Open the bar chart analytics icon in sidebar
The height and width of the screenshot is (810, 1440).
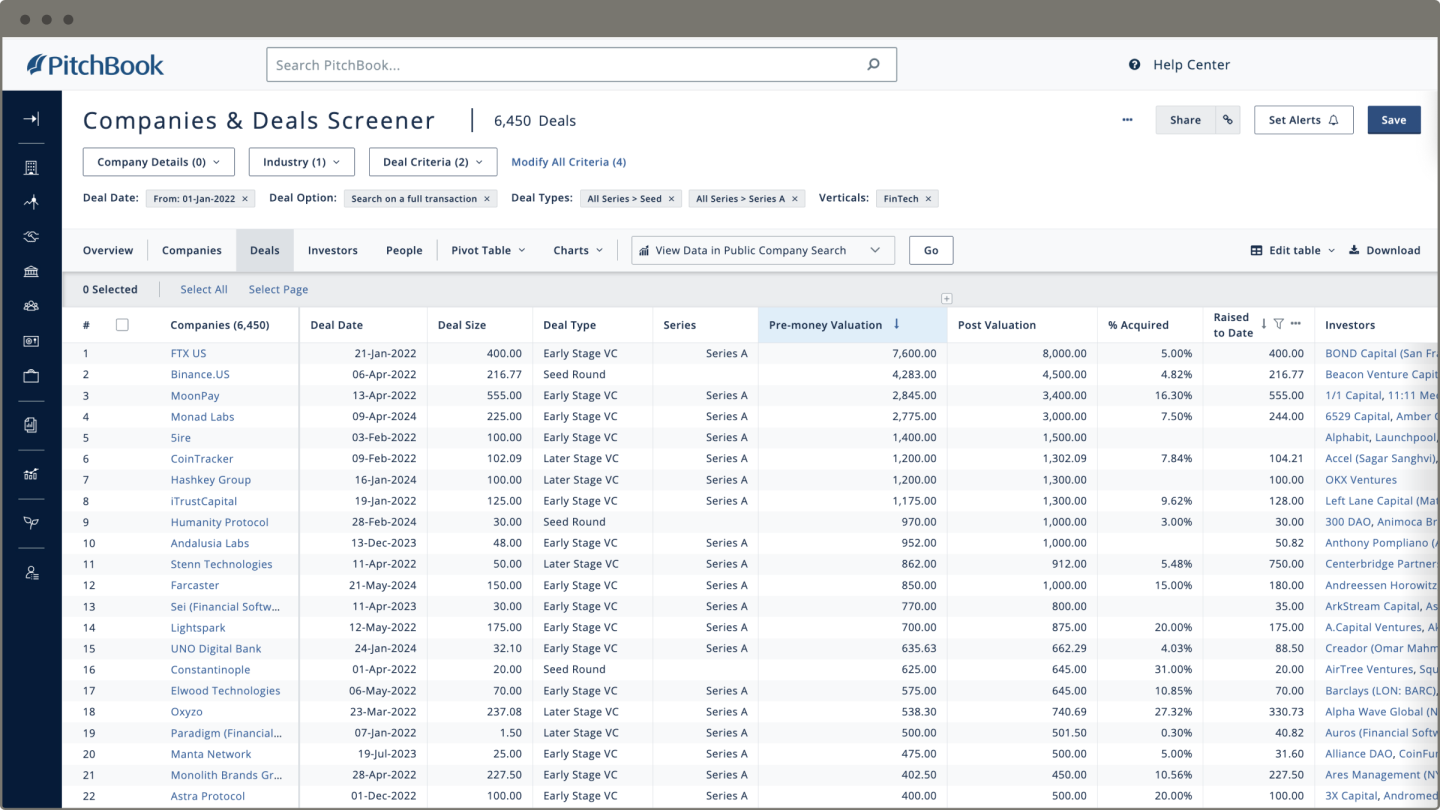31,474
